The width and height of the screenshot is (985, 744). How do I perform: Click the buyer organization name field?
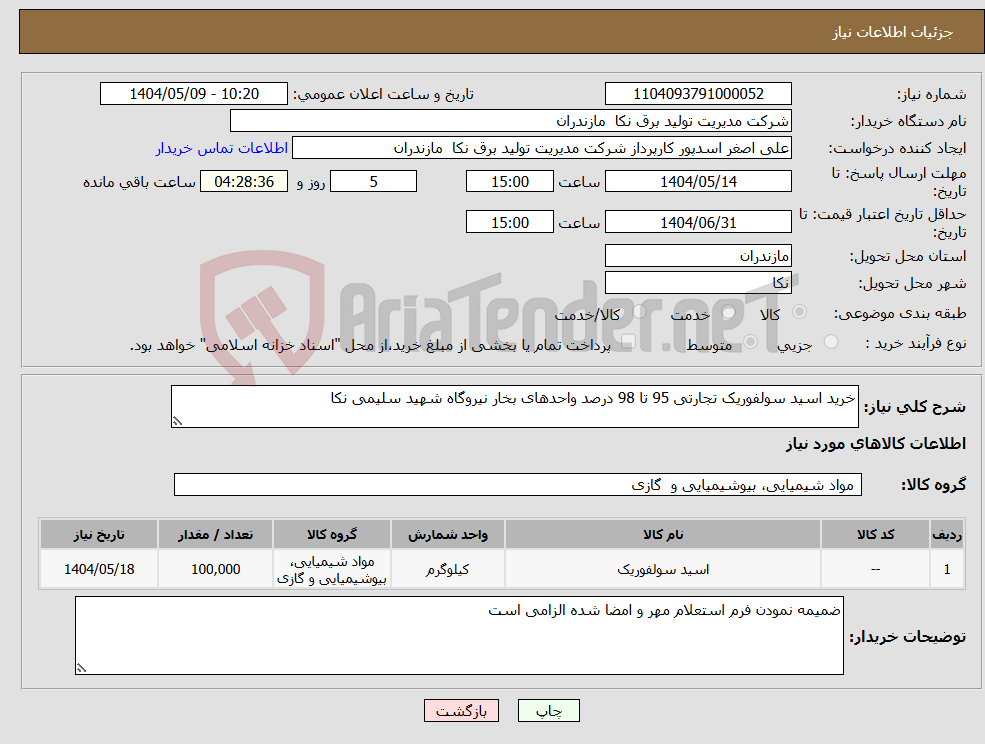point(511,121)
